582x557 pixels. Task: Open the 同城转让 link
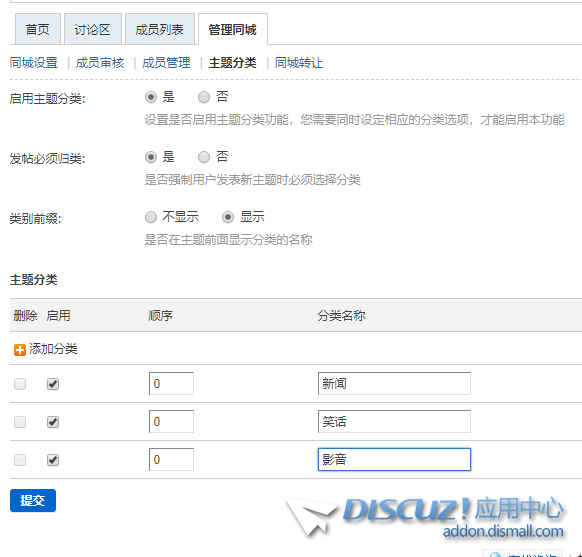(299, 63)
